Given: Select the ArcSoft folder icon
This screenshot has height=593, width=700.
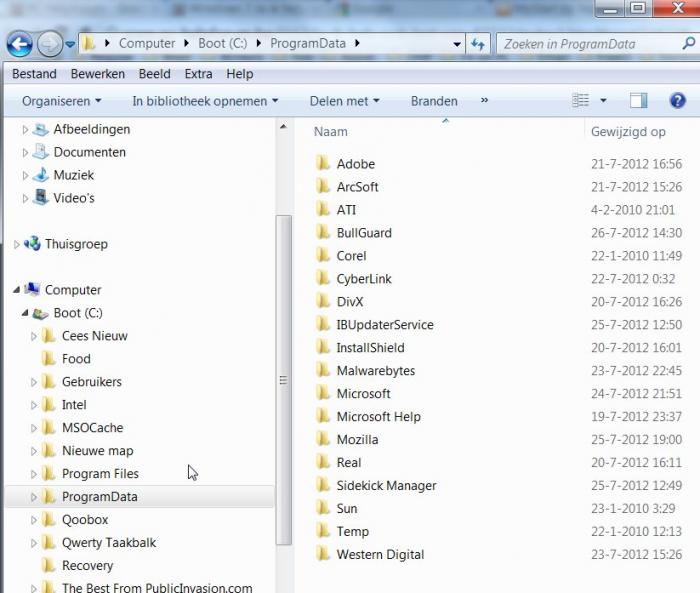Looking at the screenshot, I should [x=323, y=186].
